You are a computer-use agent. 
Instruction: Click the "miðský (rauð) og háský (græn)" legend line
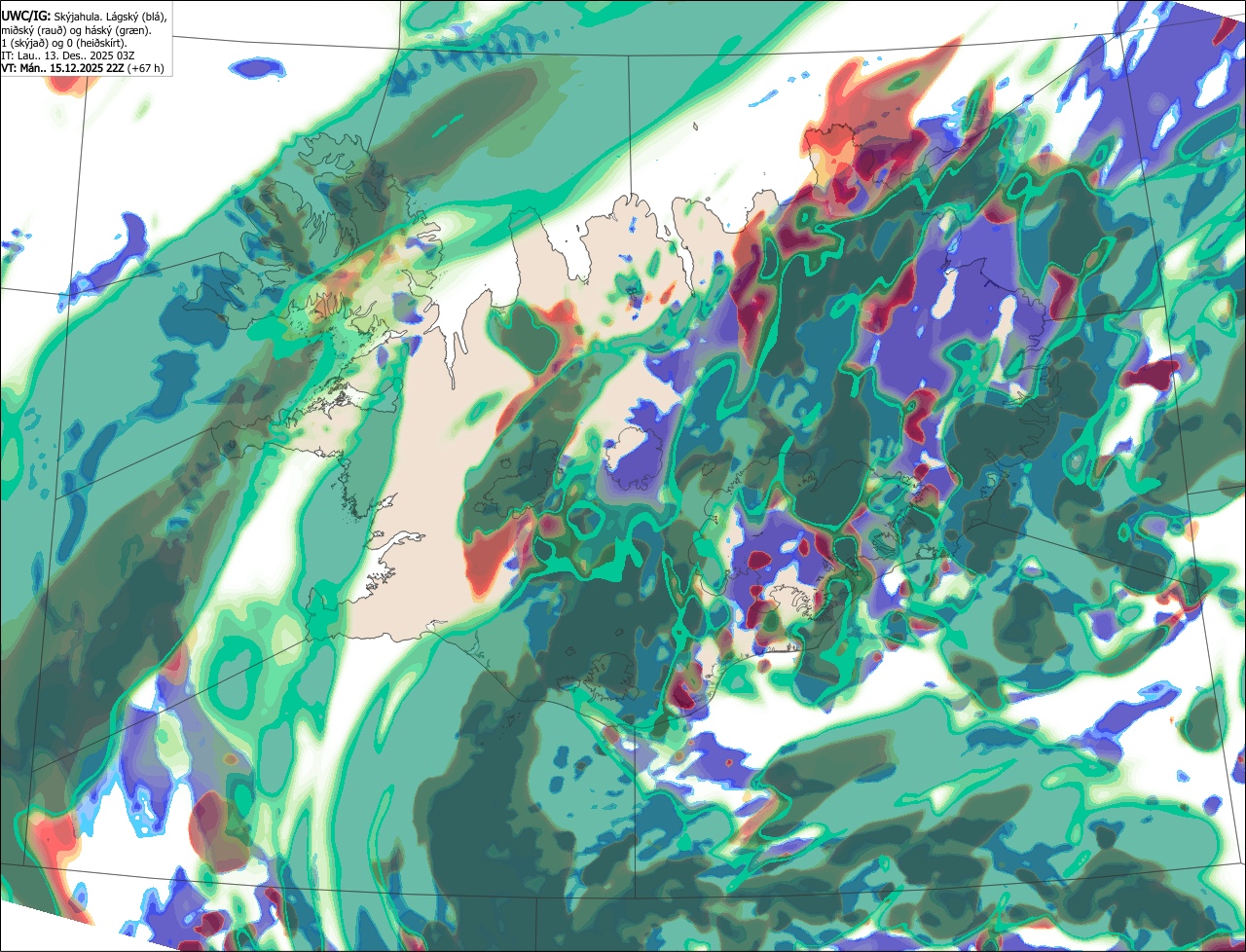coord(76,31)
